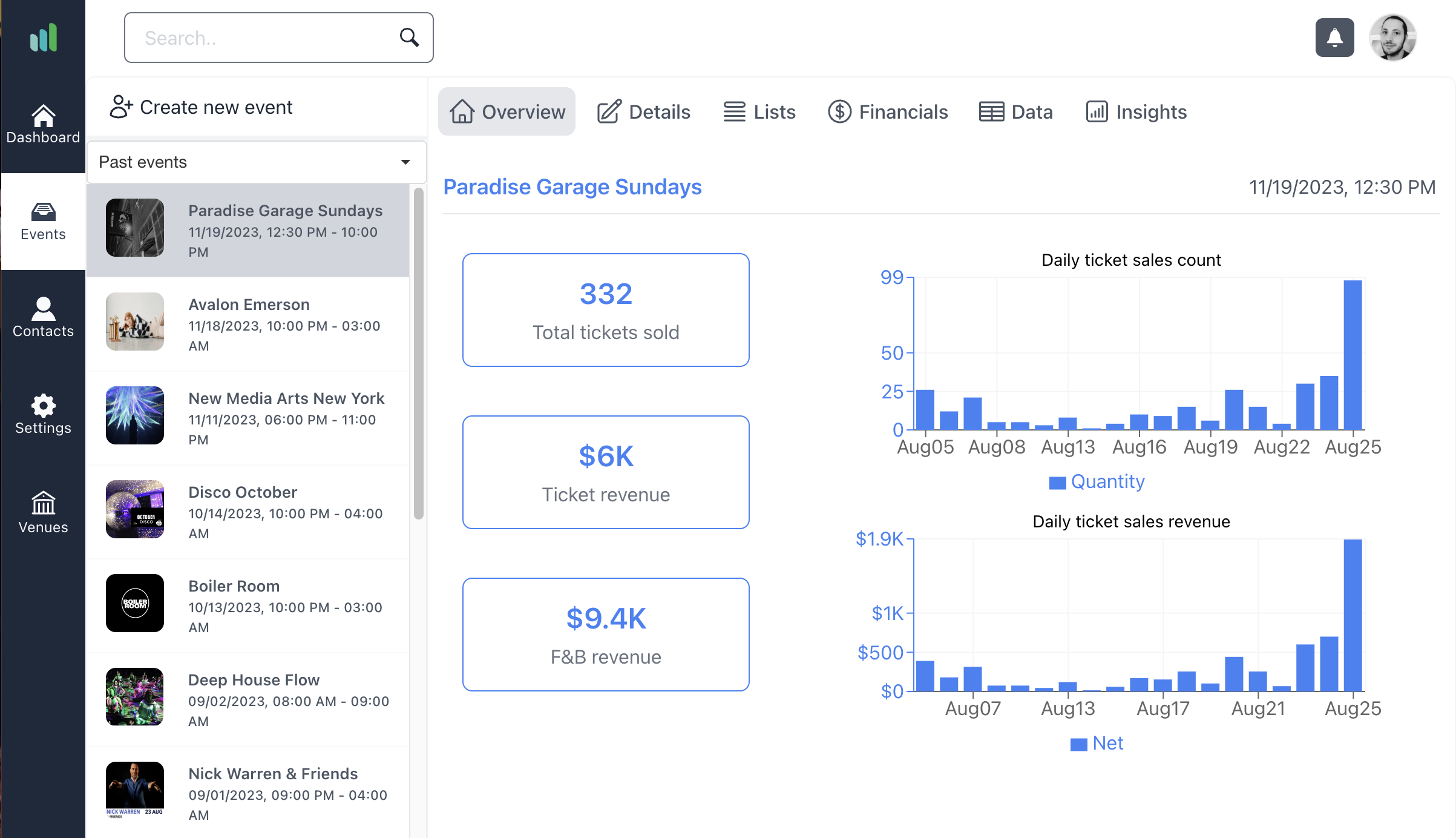
Task: Switch to the Data tab label
Action: [x=1032, y=111]
